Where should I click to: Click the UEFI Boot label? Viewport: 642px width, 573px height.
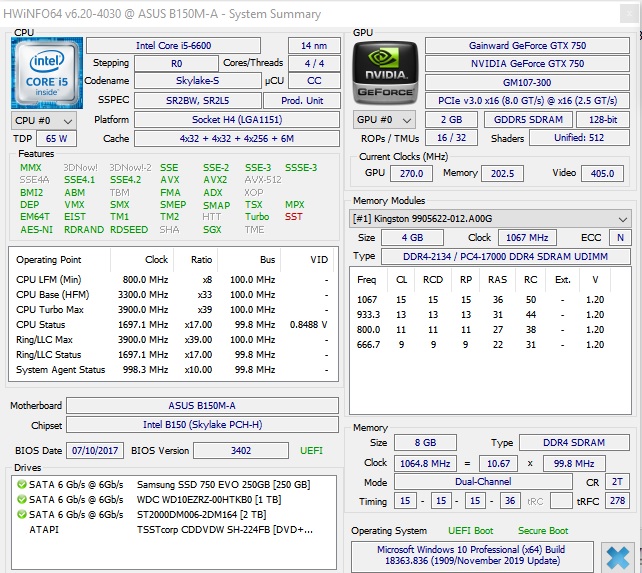470,531
